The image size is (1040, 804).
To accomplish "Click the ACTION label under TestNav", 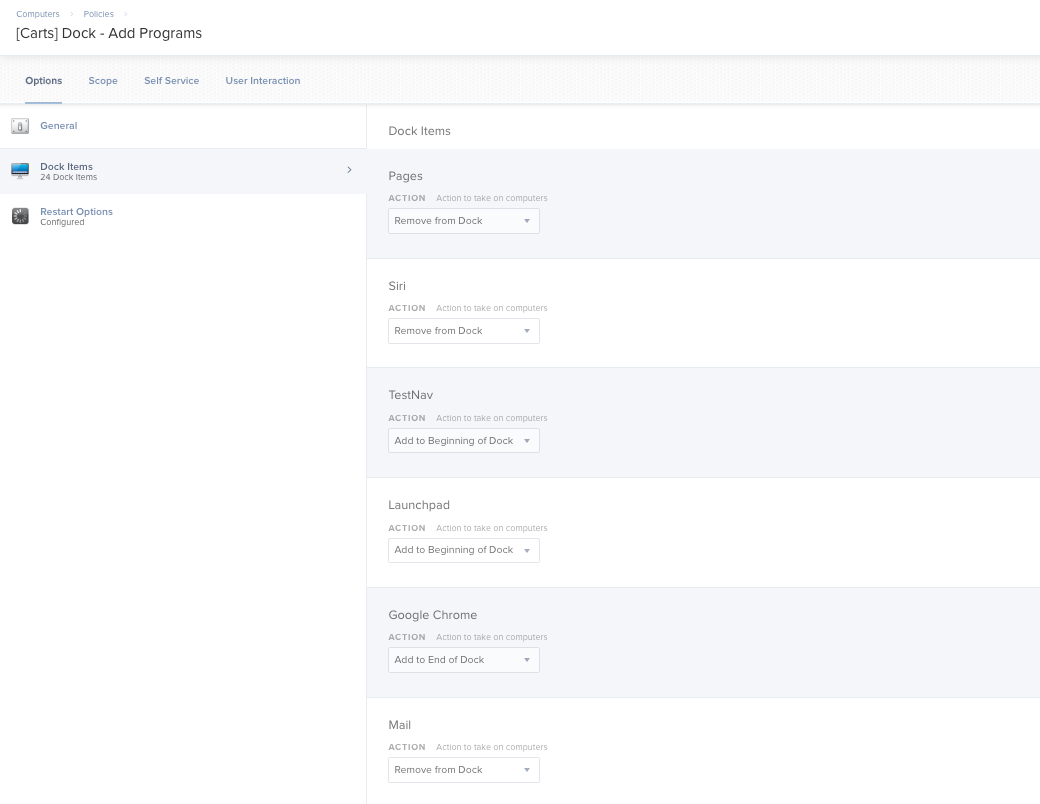I will [x=407, y=419].
